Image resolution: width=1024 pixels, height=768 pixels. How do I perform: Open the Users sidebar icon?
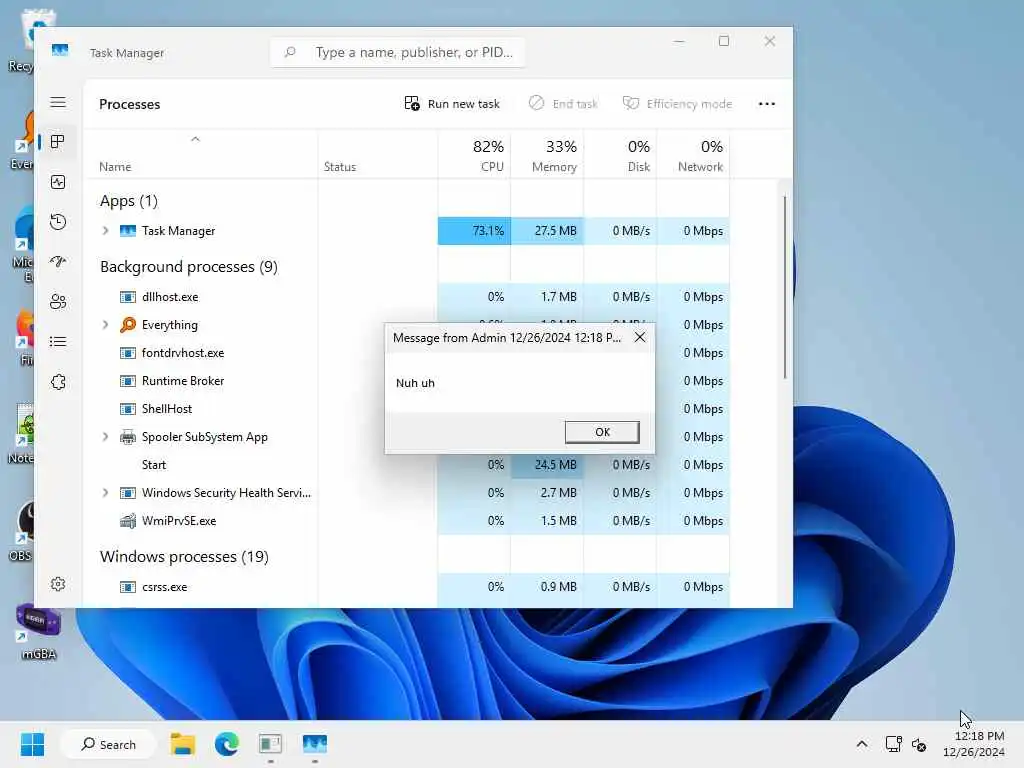click(58, 302)
